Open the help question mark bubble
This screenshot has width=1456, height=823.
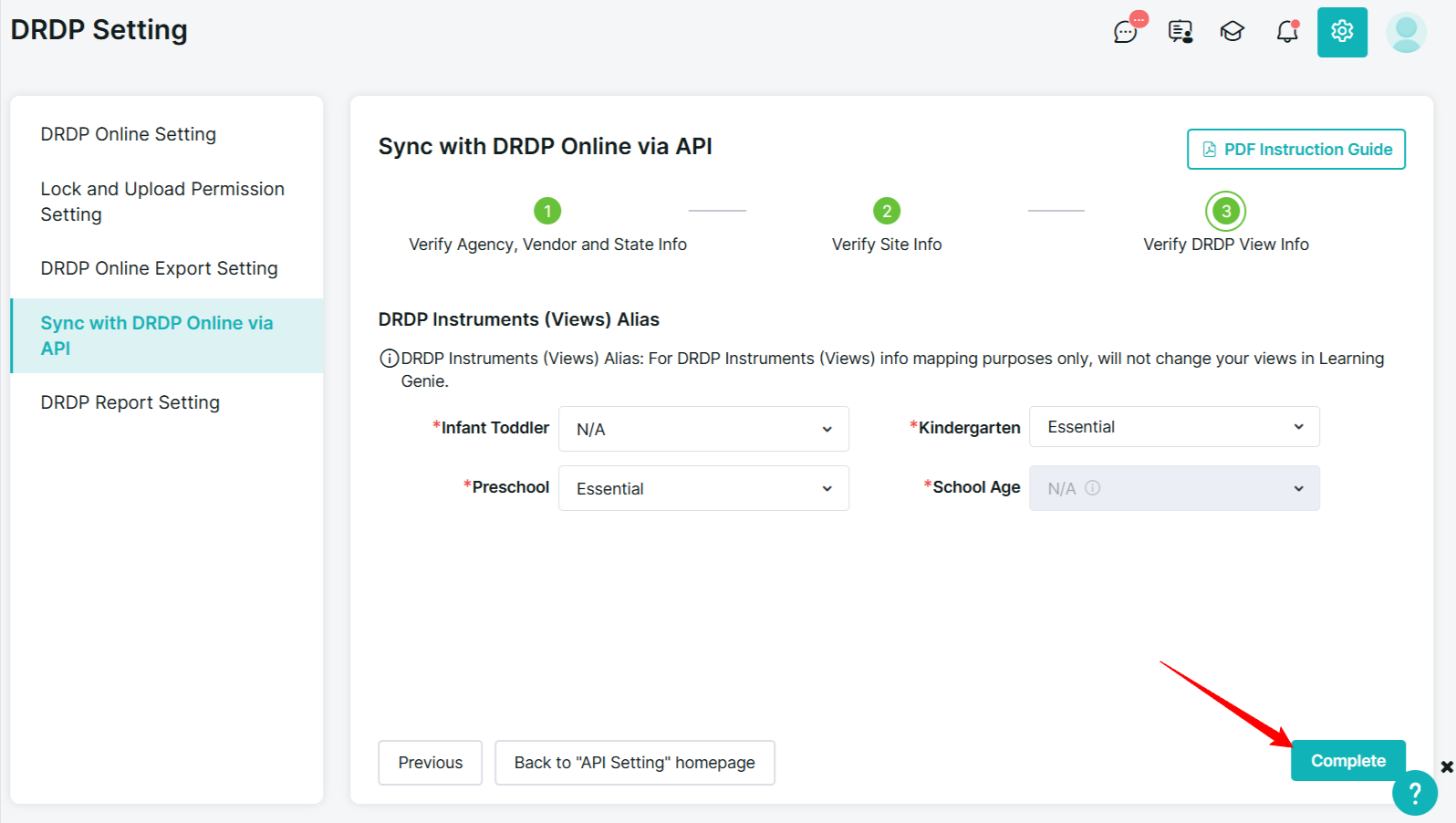(x=1414, y=793)
